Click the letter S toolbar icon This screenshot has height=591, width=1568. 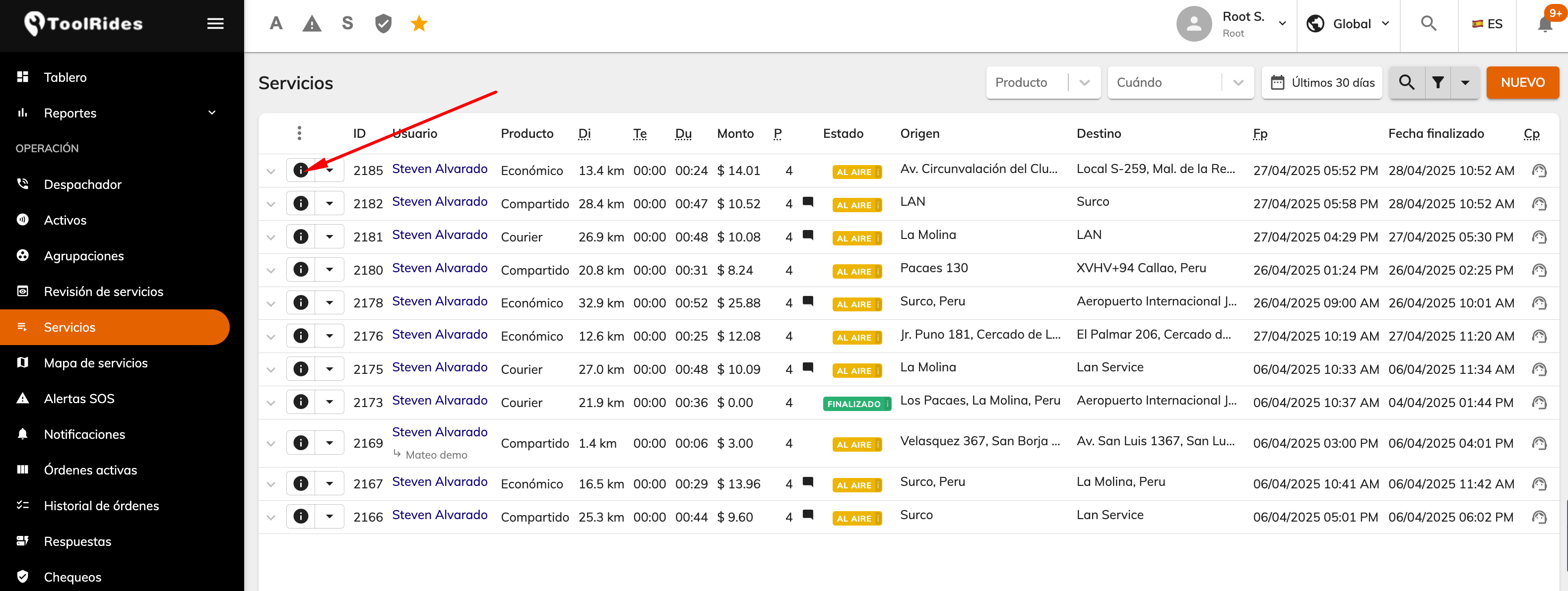347,24
